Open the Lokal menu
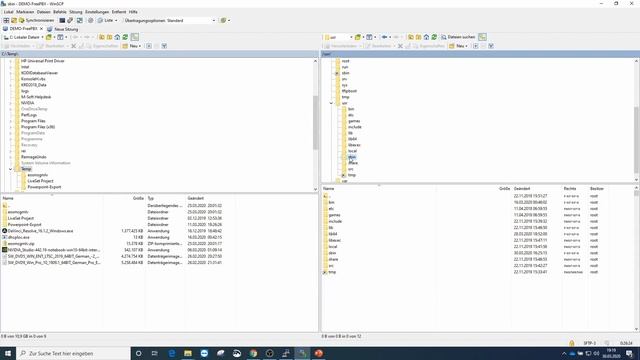This screenshot has height=360, width=640. click(8, 12)
